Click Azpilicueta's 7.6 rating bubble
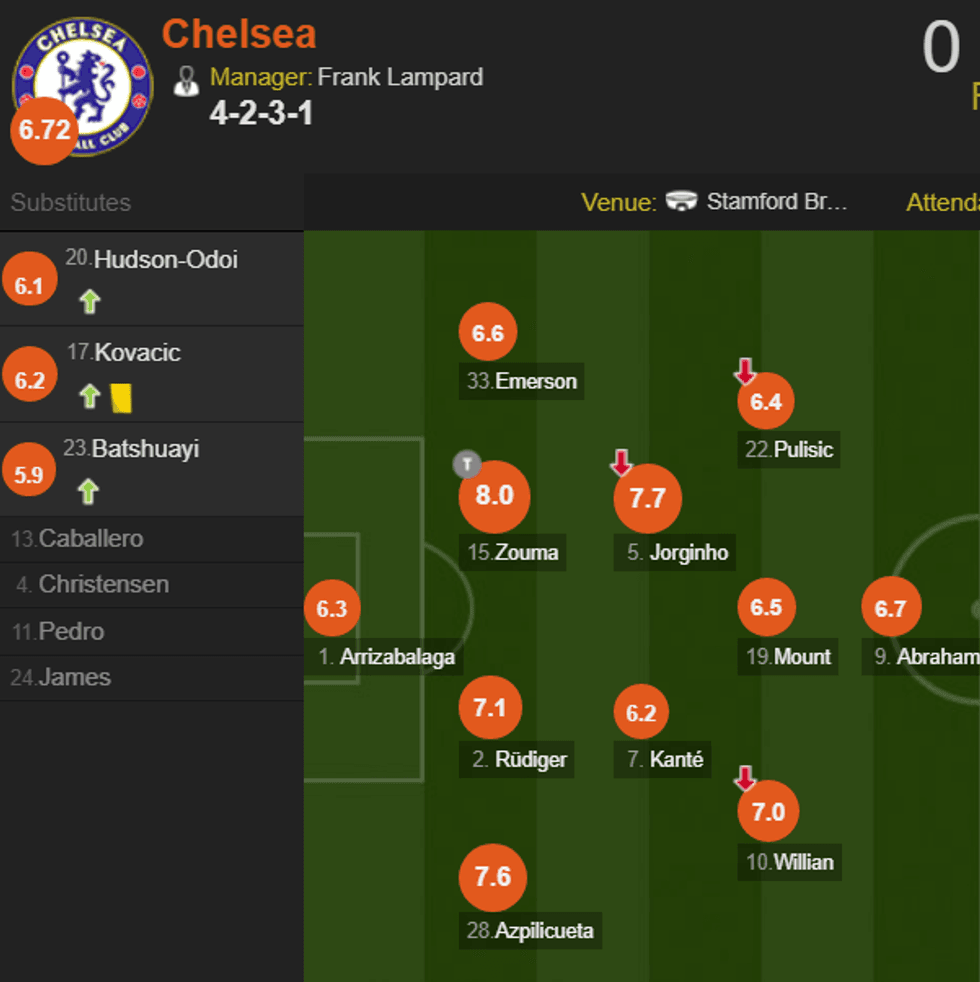 pyautogui.click(x=493, y=877)
